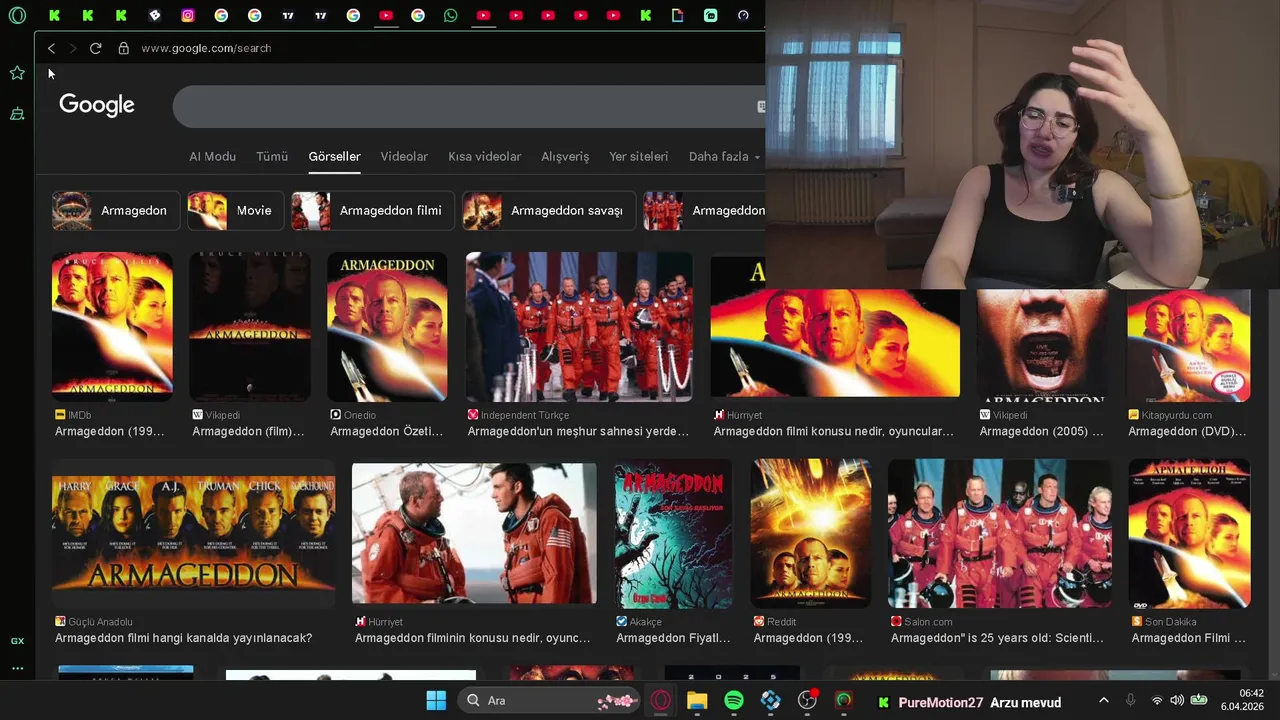1280x720 pixels.
Task: Open the speed gauge icon tab
Action: pos(743,15)
